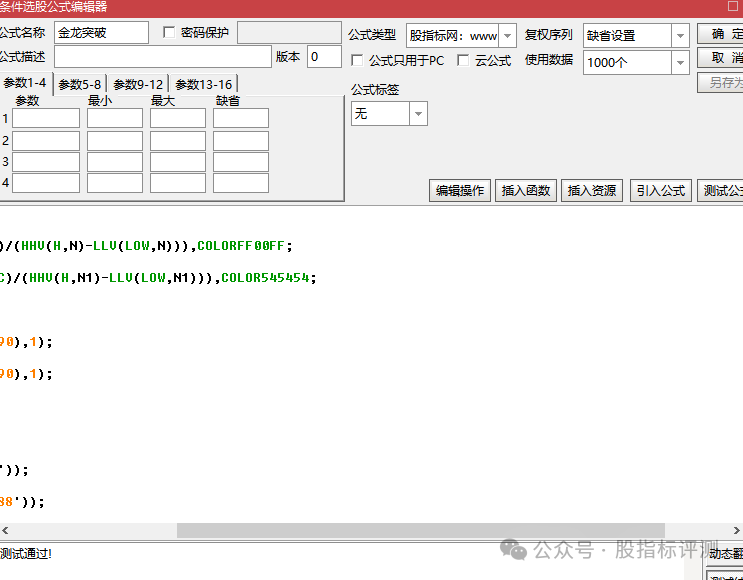Enable the 公式只用于PC checkbox
The height and width of the screenshot is (580, 743).
(357, 60)
